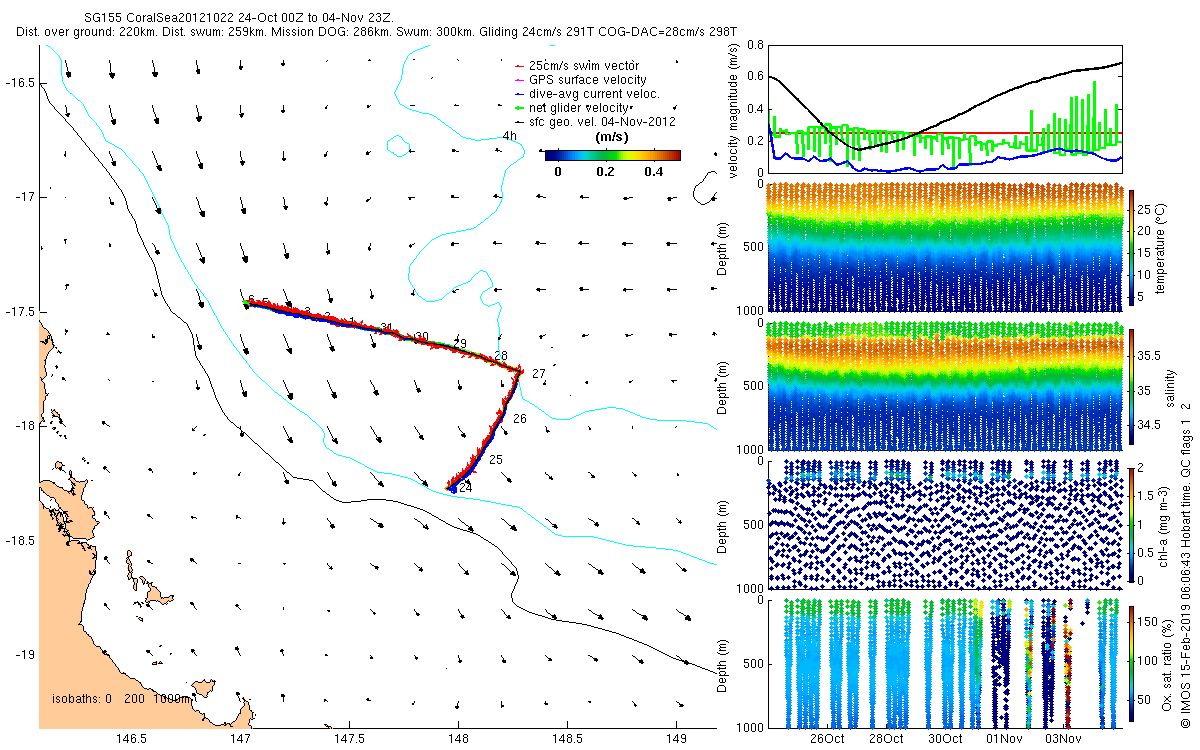Image resolution: width=1200 pixels, height=750 pixels.
Task: Click the 1.5 tick on chl-a color bar
Action: point(1147,495)
